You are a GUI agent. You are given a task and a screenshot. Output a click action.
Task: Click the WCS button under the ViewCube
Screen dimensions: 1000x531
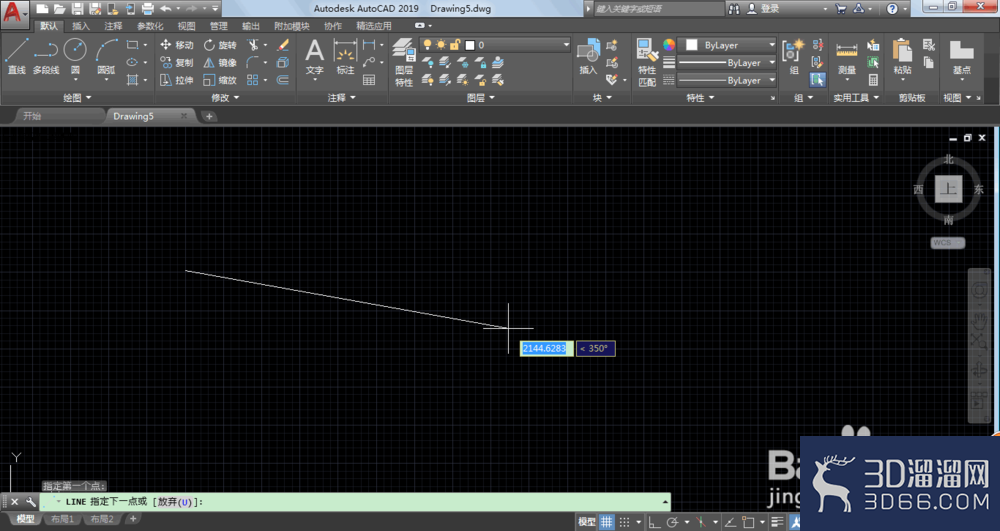(x=947, y=242)
